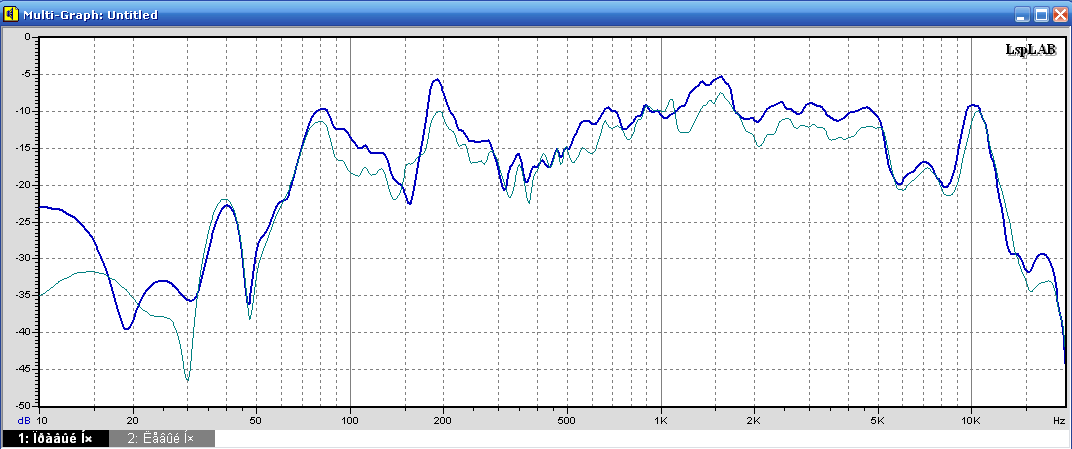Minimize the Multi-Graph window

pos(1023,14)
